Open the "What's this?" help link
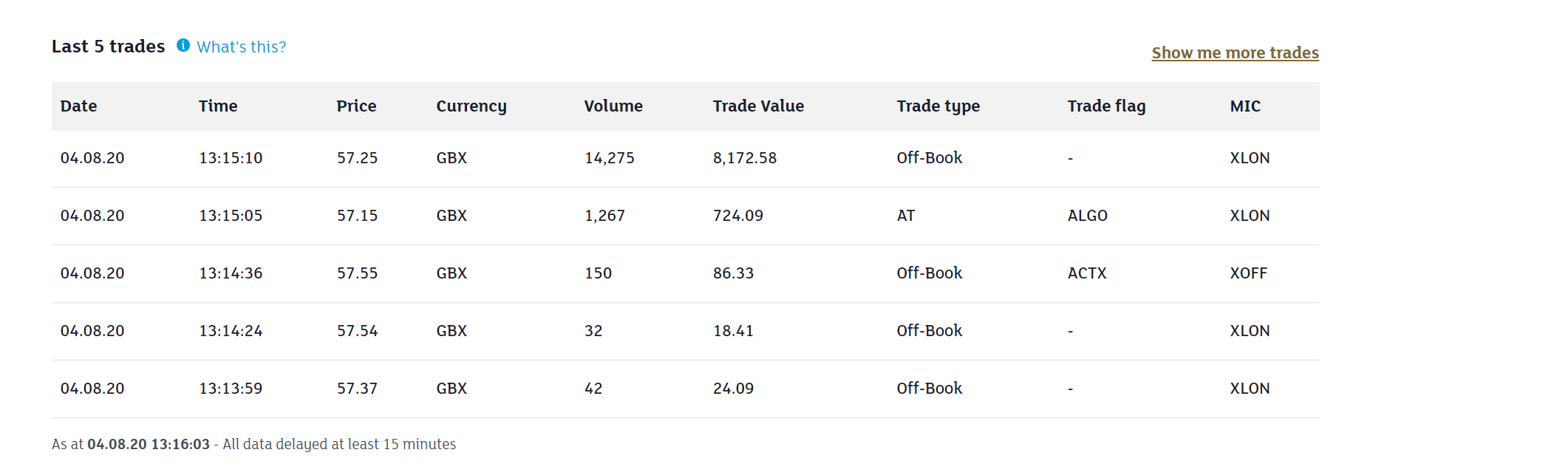1568x461 pixels. pyautogui.click(x=241, y=47)
